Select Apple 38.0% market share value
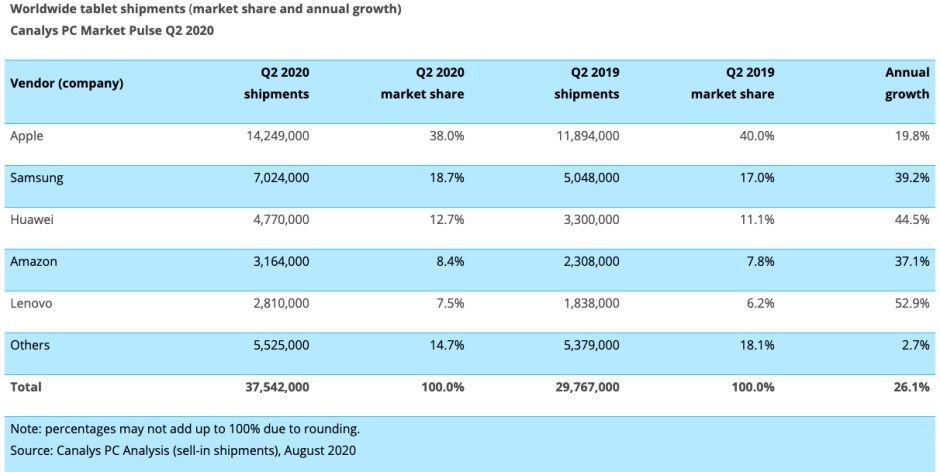The width and height of the screenshot is (940, 472). [x=447, y=136]
